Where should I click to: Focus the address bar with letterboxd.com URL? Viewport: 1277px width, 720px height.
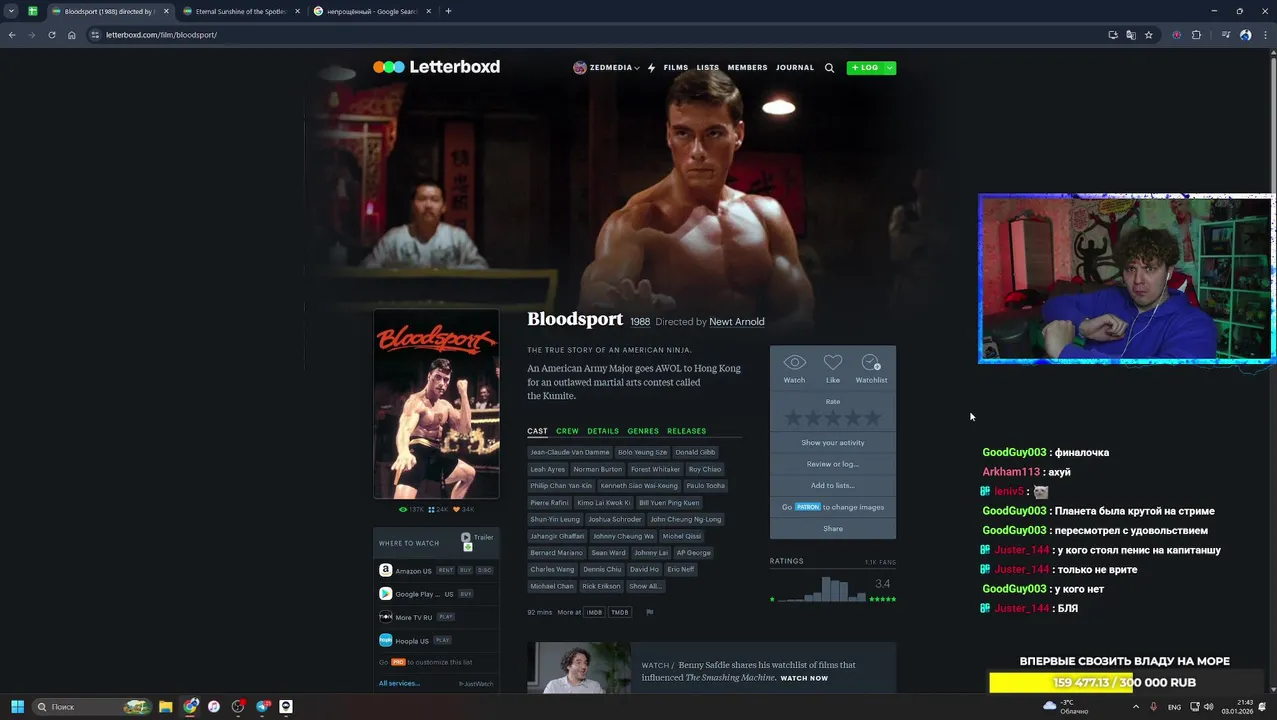pyautogui.click(x=600, y=35)
